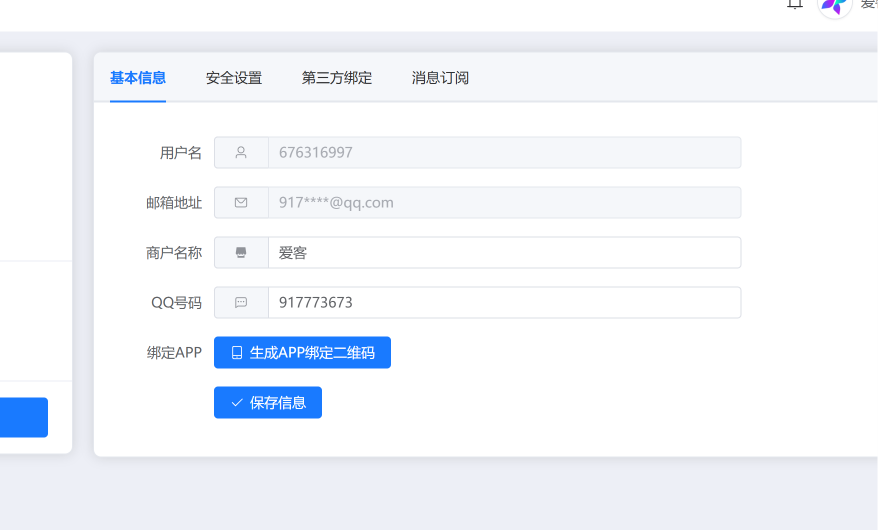Click the 商户名称 label text

[174, 253]
